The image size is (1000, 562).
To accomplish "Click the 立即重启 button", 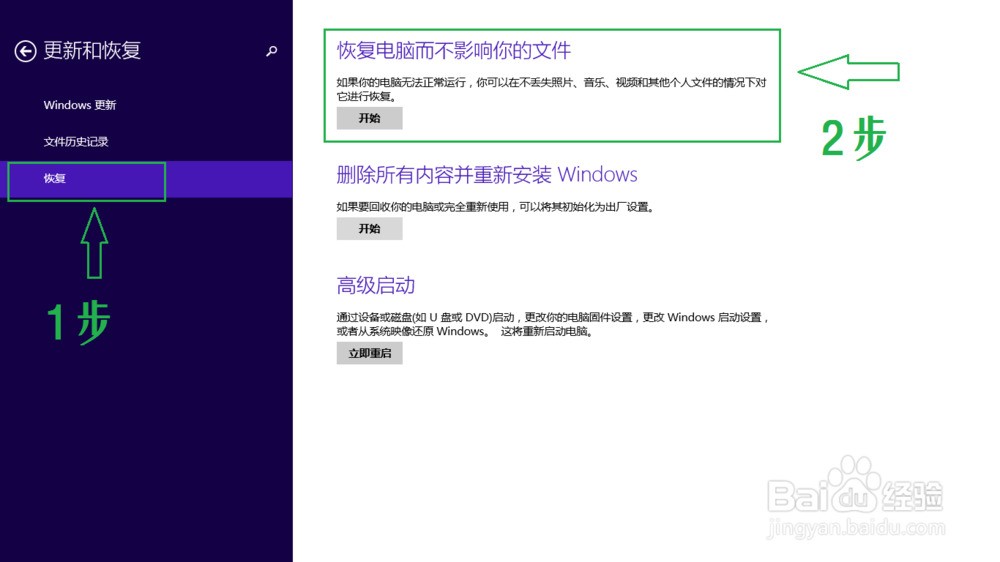I will coord(369,353).
